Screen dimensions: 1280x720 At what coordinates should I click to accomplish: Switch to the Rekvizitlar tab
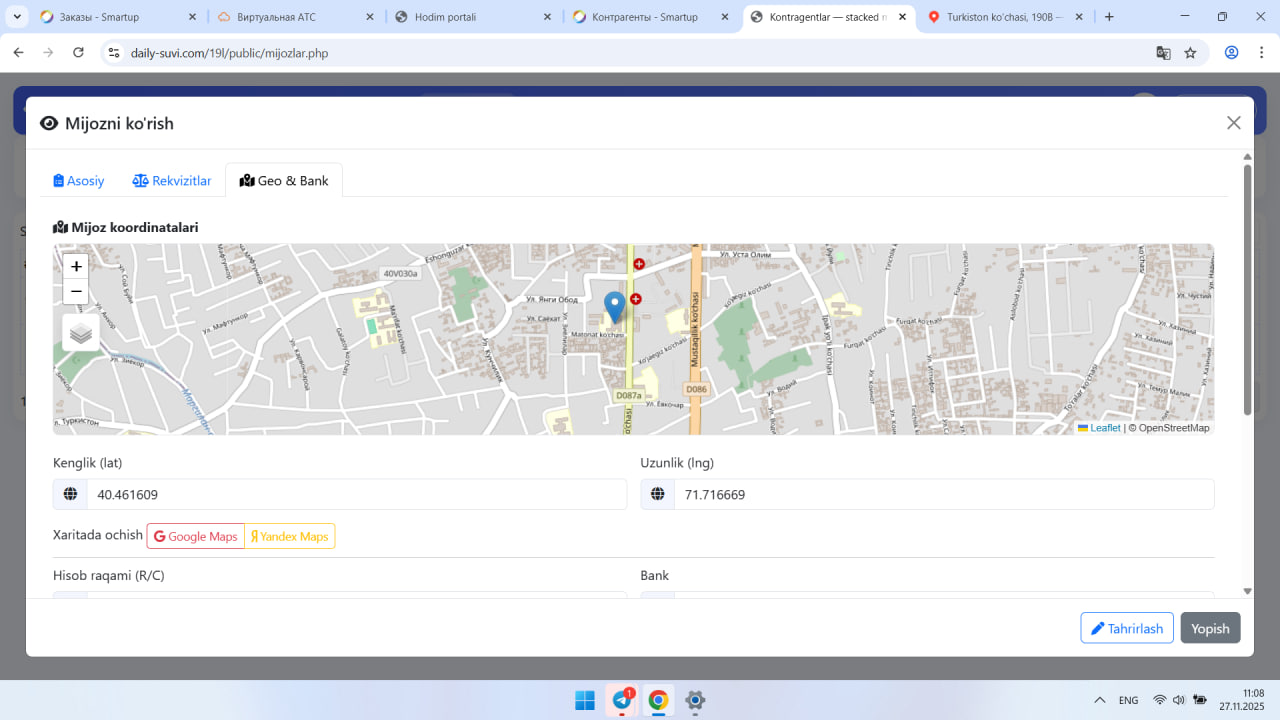click(x=172, y=181)
